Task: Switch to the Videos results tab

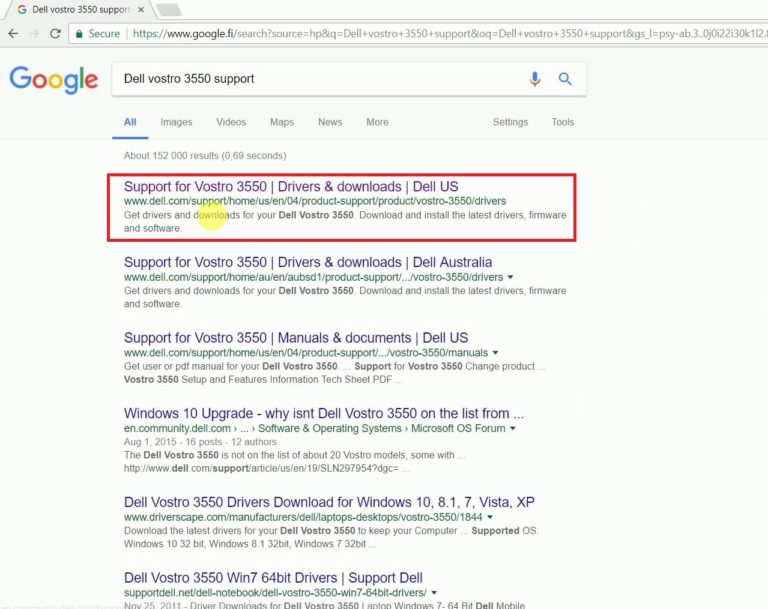Action: tap(231, 122)
